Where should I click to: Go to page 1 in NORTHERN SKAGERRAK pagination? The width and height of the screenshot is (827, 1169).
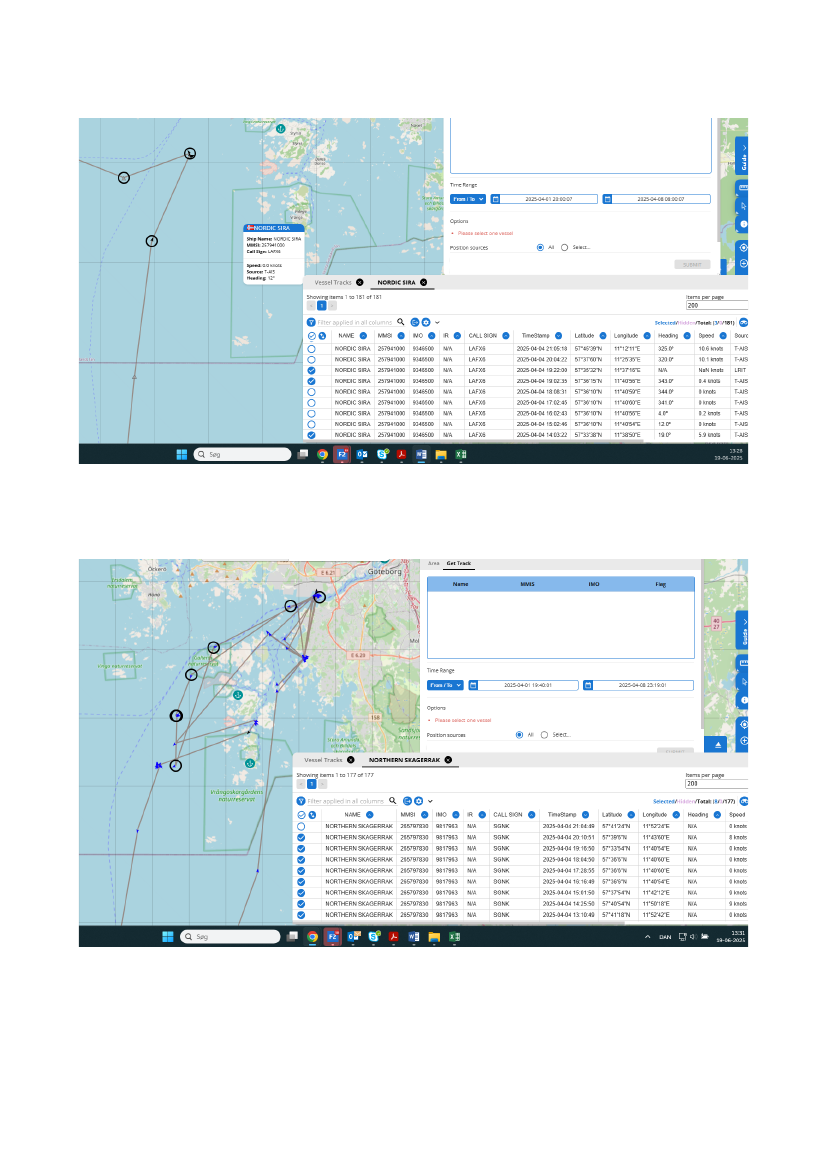click(x=311, y=784)
